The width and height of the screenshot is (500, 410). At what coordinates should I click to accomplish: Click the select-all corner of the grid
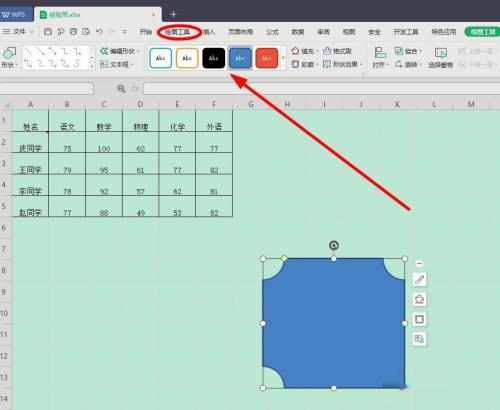6,105
